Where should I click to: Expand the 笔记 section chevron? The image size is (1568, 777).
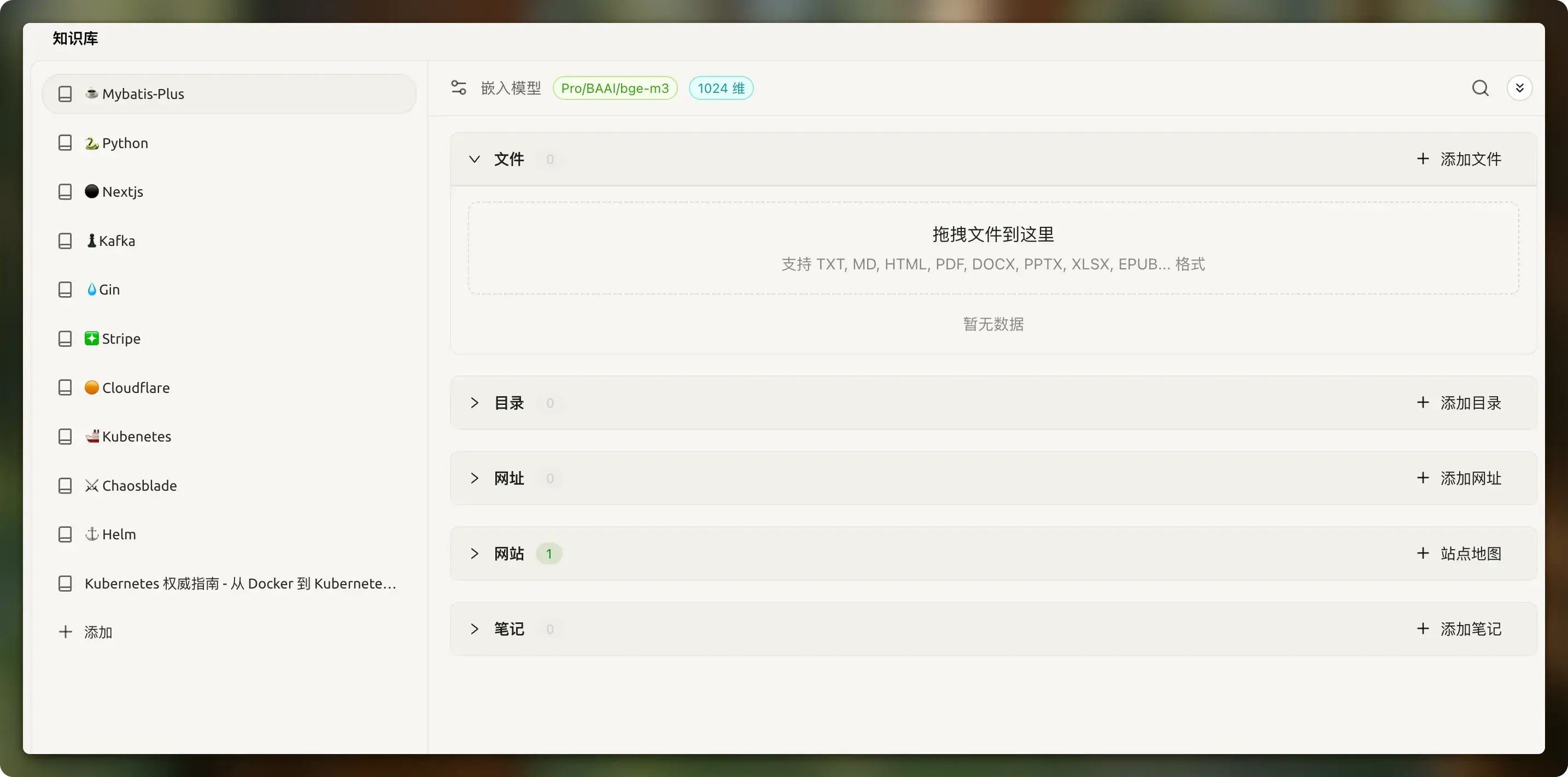(474, 629)
